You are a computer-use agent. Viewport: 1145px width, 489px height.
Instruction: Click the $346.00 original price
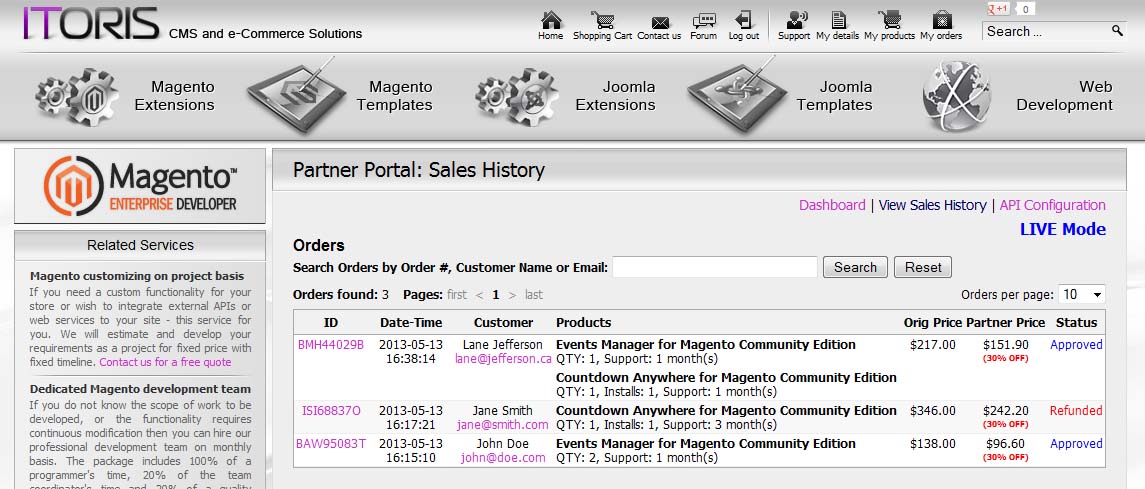coord(933,411)
